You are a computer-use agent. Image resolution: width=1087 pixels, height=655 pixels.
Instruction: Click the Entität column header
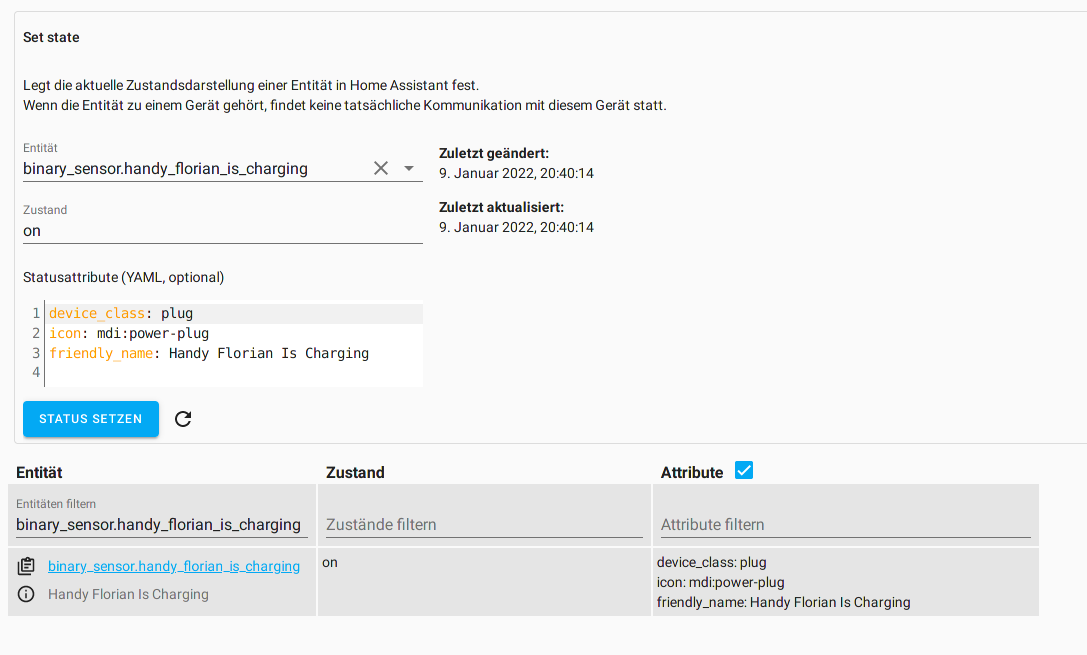[x=41, y=471]
